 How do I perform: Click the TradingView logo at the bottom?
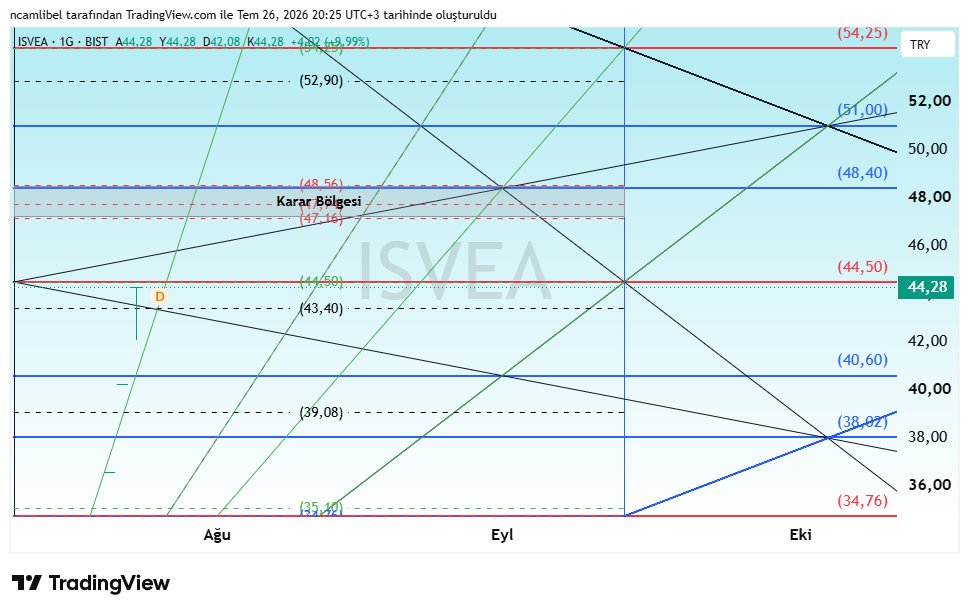click(91, 583)
